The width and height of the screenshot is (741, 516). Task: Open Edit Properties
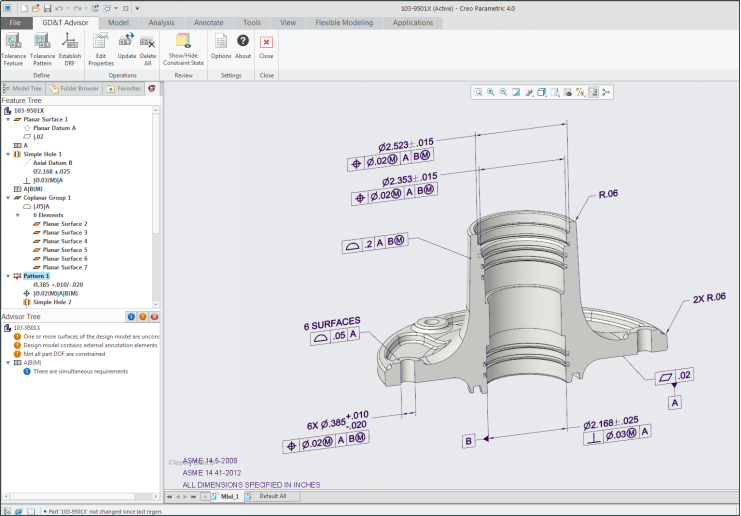101,49
